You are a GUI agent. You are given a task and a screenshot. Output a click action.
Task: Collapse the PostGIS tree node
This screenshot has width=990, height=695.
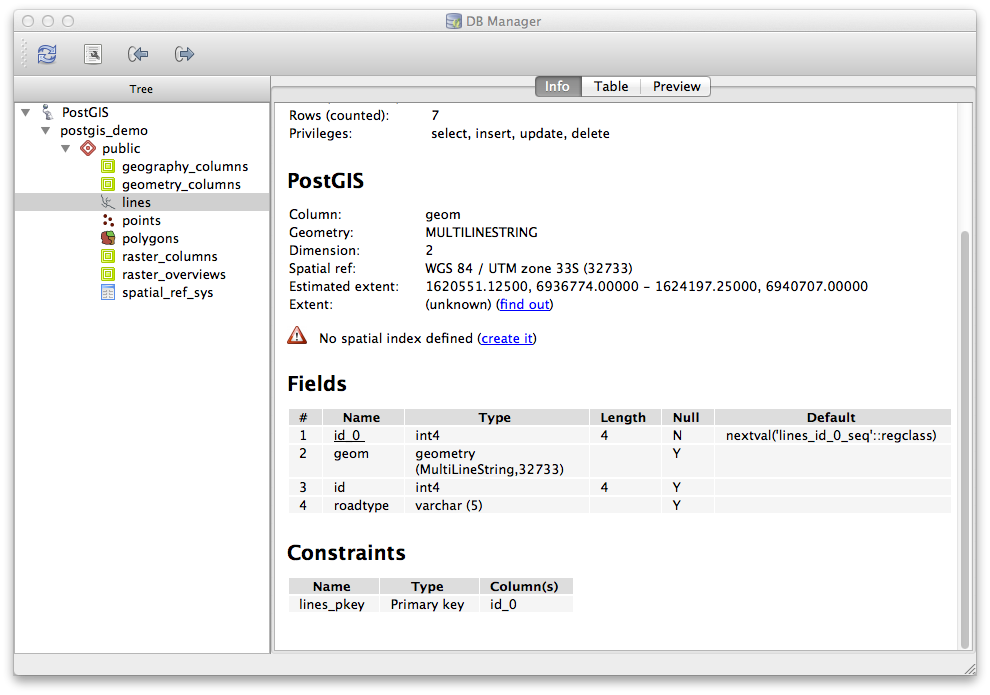pyautogui.click(x=25, y=113)
